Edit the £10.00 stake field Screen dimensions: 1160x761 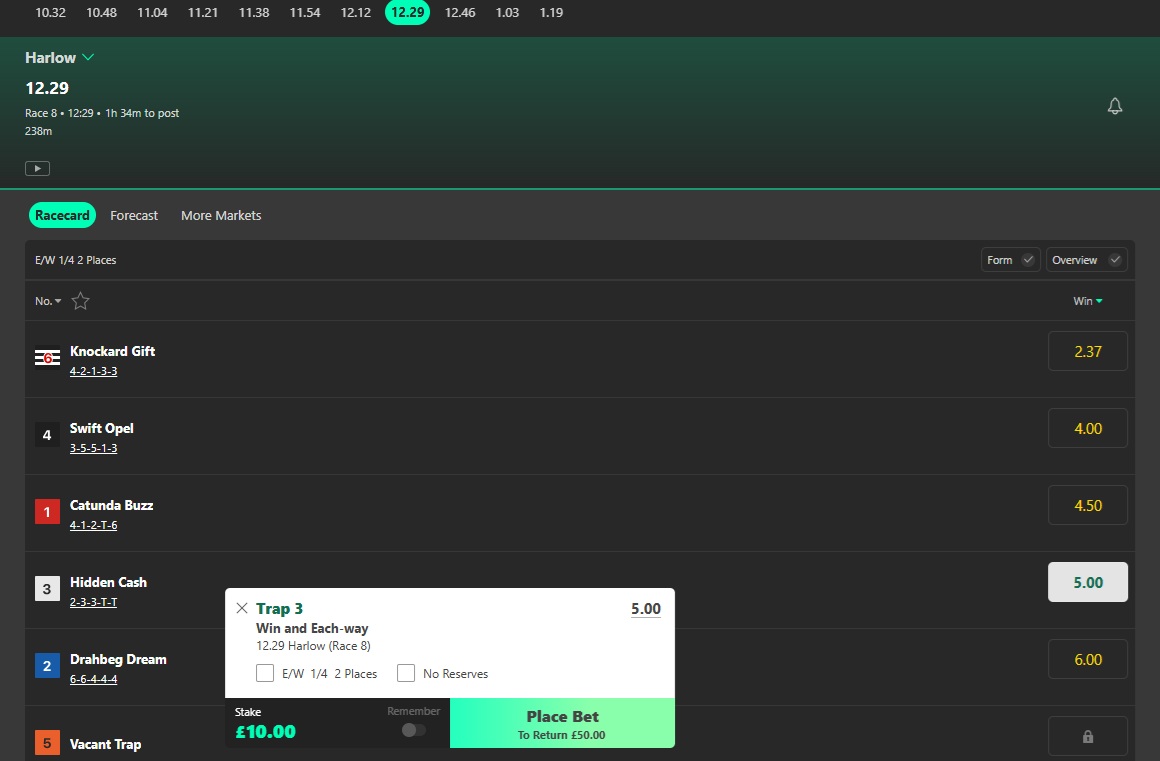click(265, 731)
